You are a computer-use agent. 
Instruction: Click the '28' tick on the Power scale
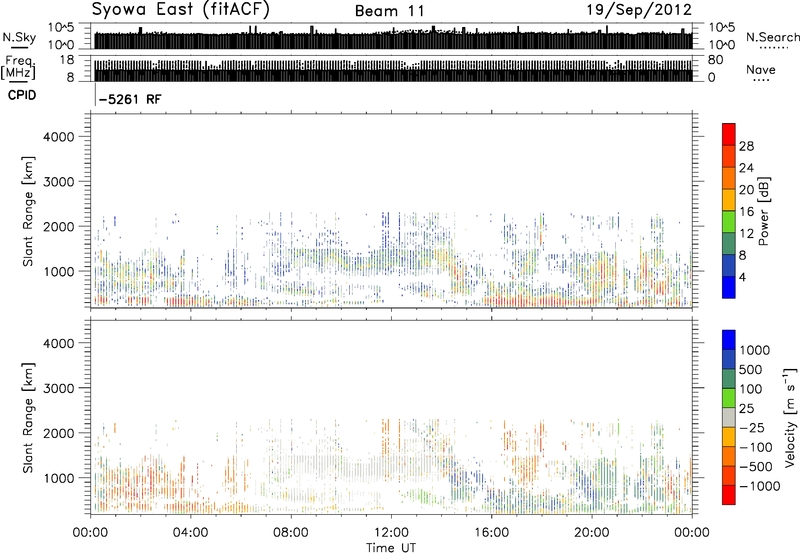(746, 146)
